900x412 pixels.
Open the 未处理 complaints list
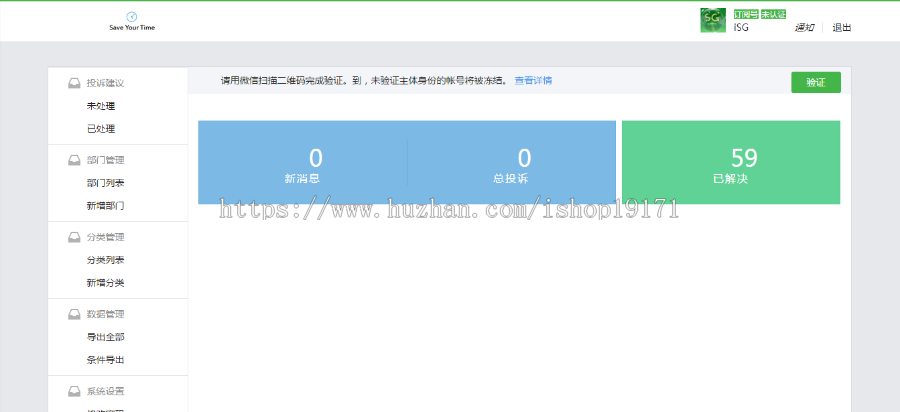[101, 106]
